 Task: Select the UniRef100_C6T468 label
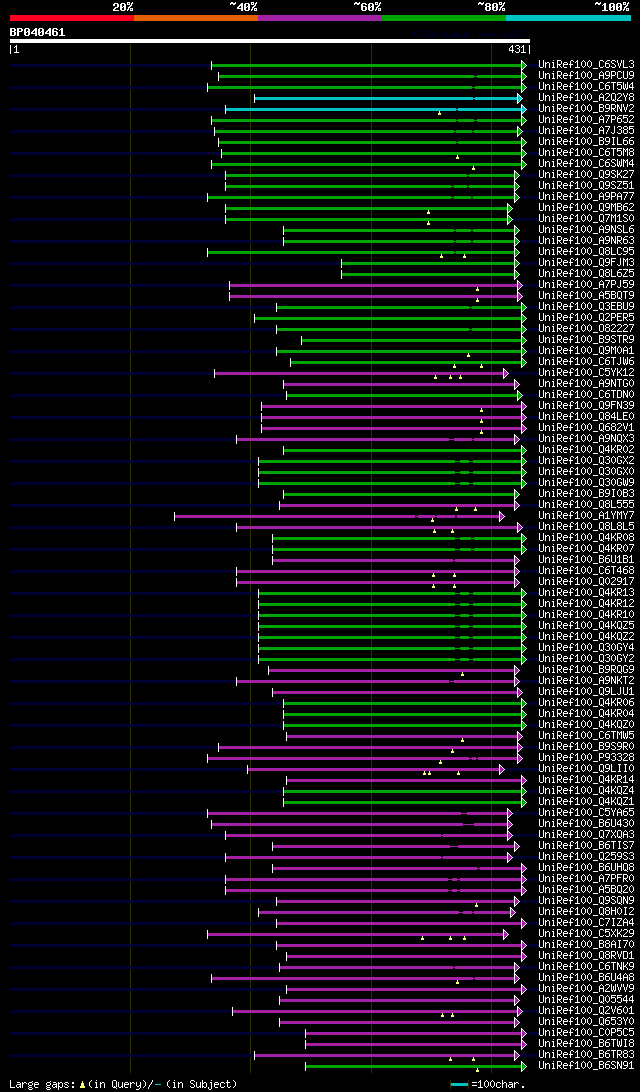click(x=586, y=571)
